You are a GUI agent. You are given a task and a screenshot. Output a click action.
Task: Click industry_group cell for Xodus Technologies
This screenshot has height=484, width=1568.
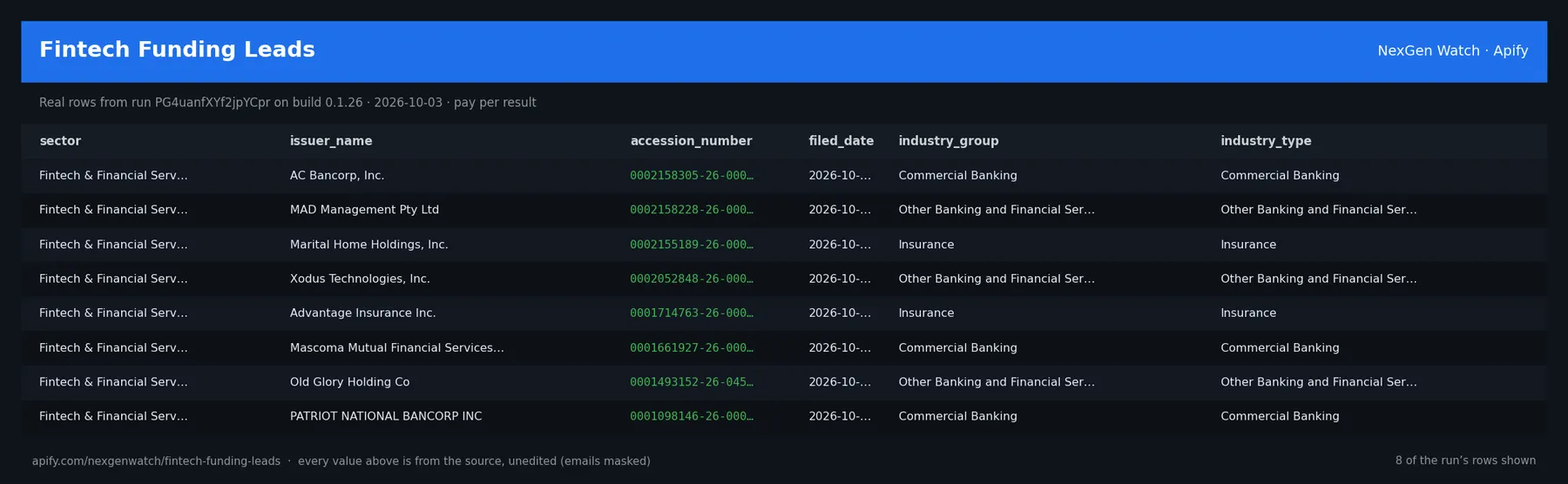pyautogui.click(x=997, y=279)
